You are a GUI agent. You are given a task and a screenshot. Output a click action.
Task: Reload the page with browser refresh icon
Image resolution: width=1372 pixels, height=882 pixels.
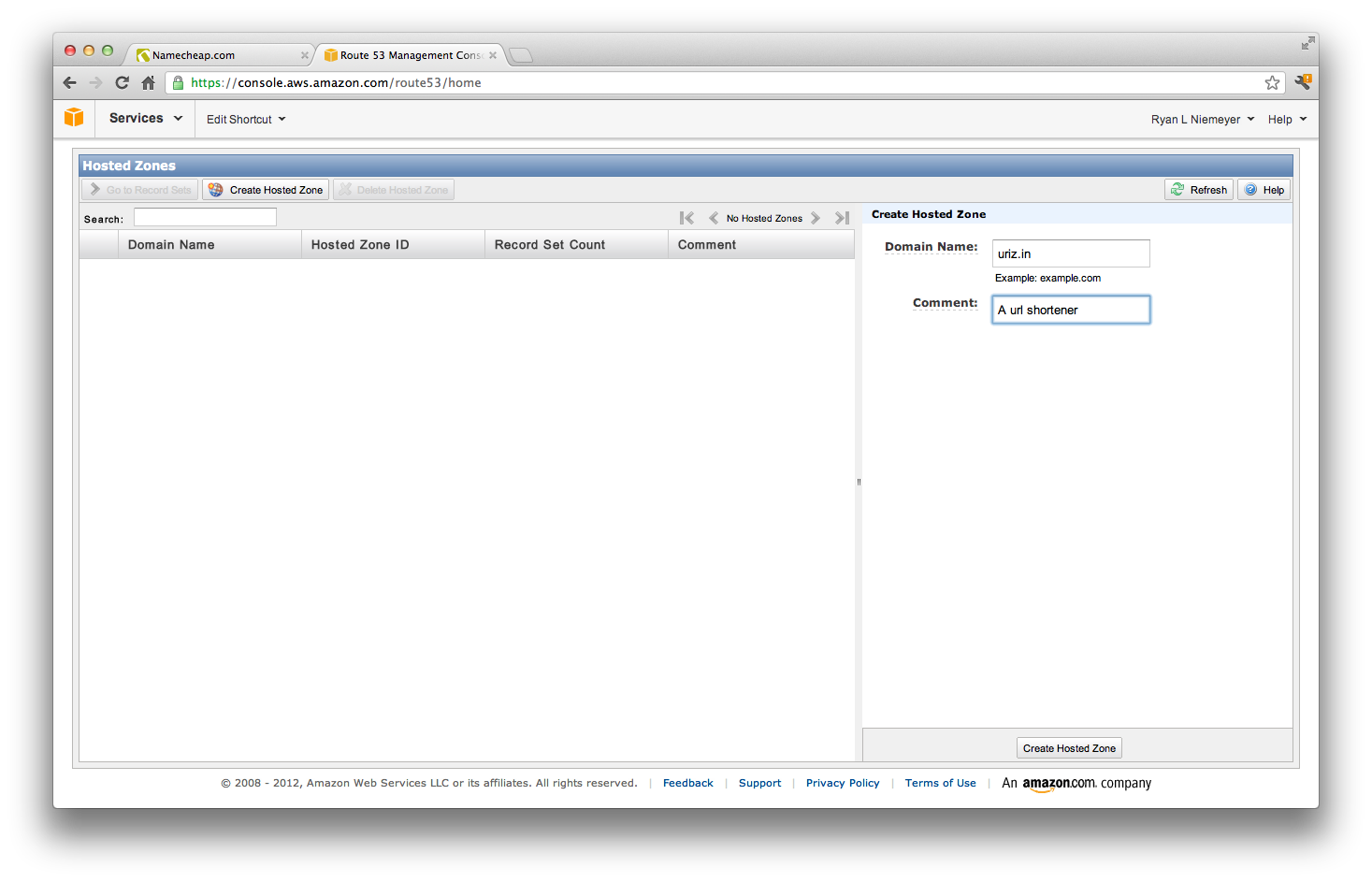[x=122, y=82]
